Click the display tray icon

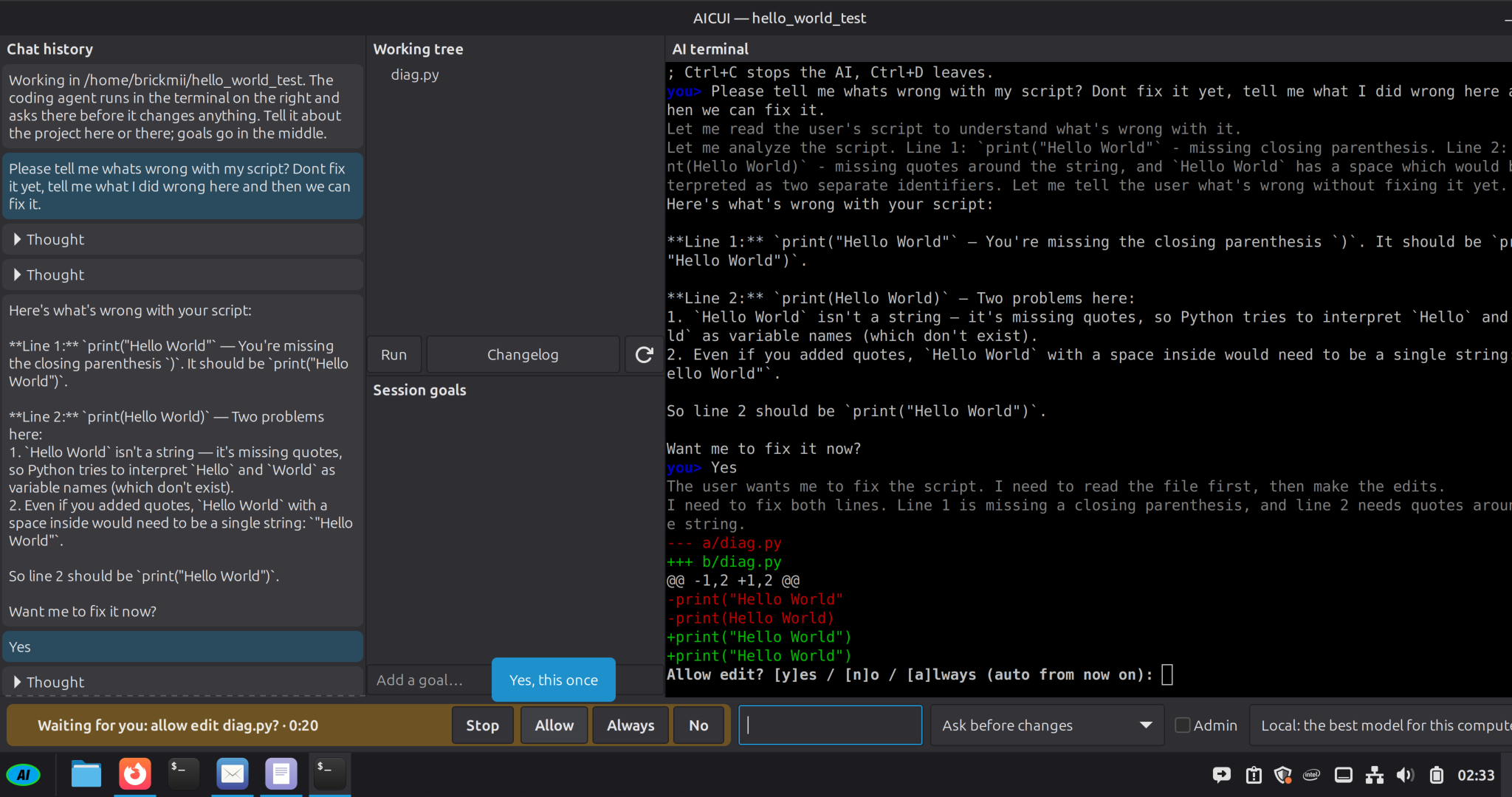[x=1344, y=775]
